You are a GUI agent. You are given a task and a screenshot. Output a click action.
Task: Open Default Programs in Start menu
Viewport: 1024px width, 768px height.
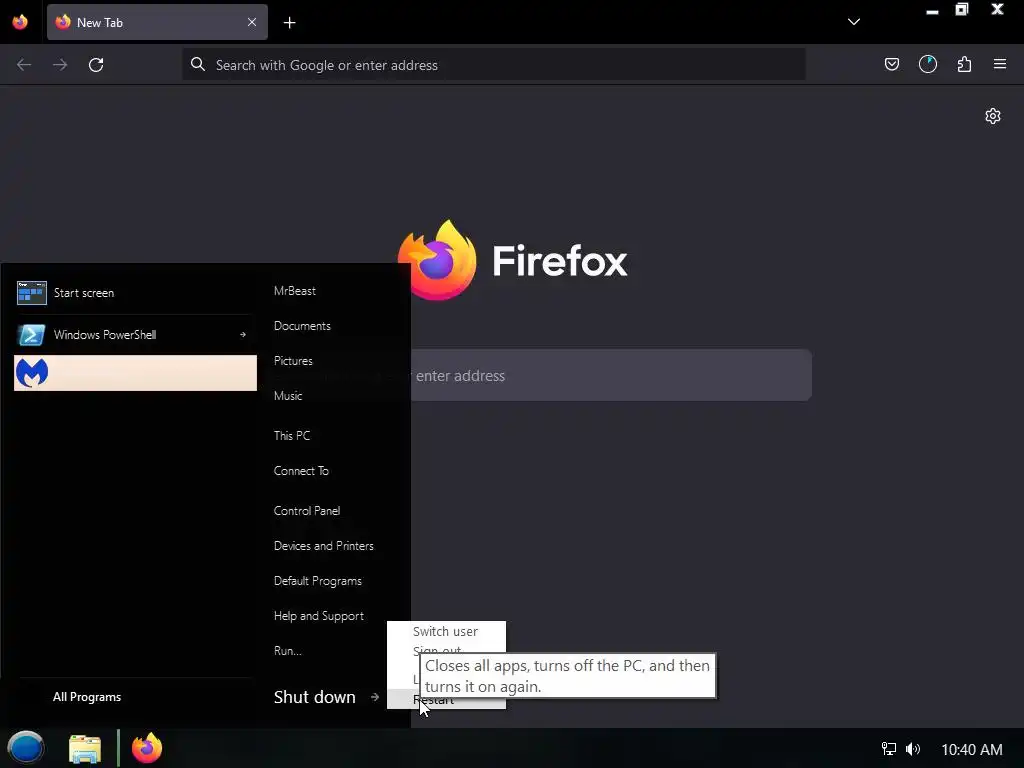[x=317, y=581]
